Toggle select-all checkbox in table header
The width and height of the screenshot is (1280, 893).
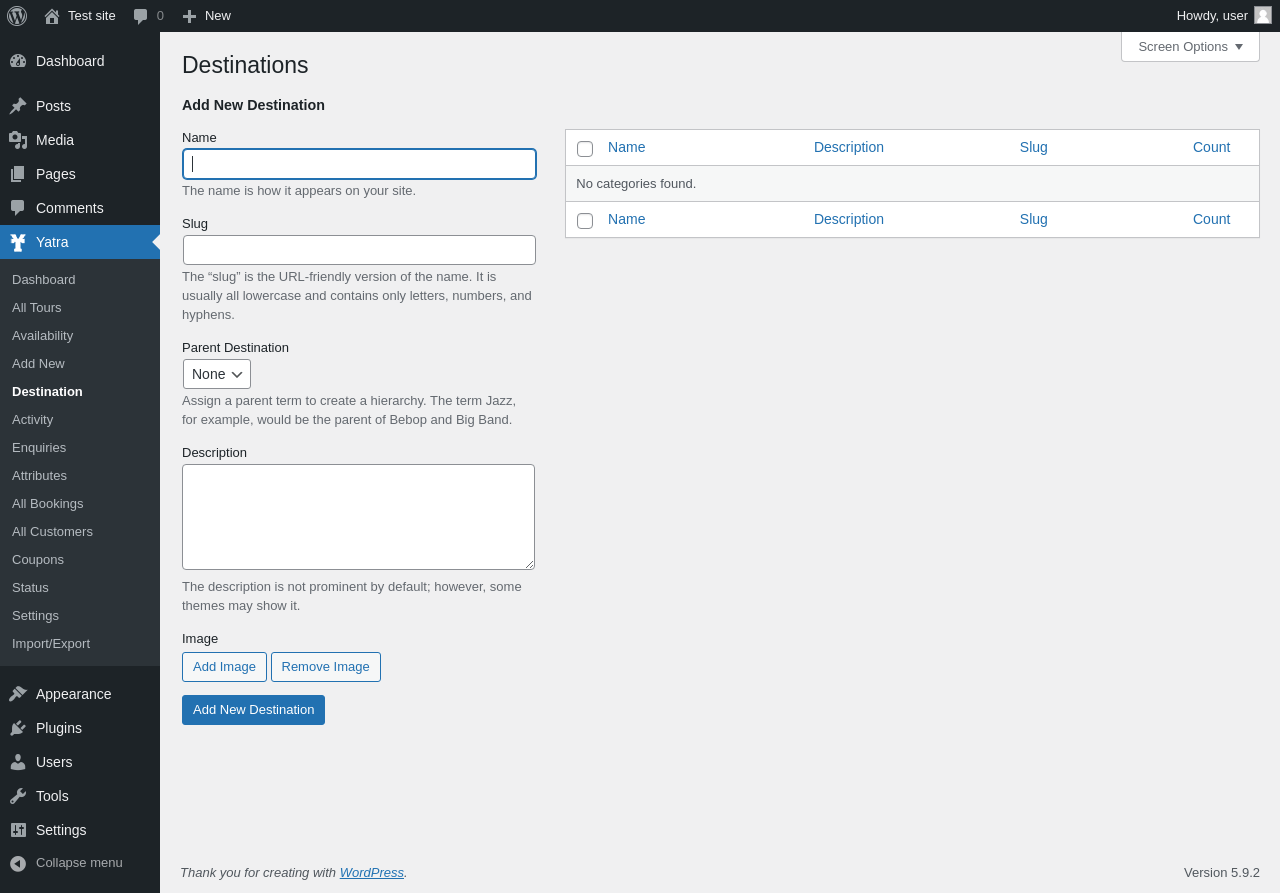coord(585,149)
